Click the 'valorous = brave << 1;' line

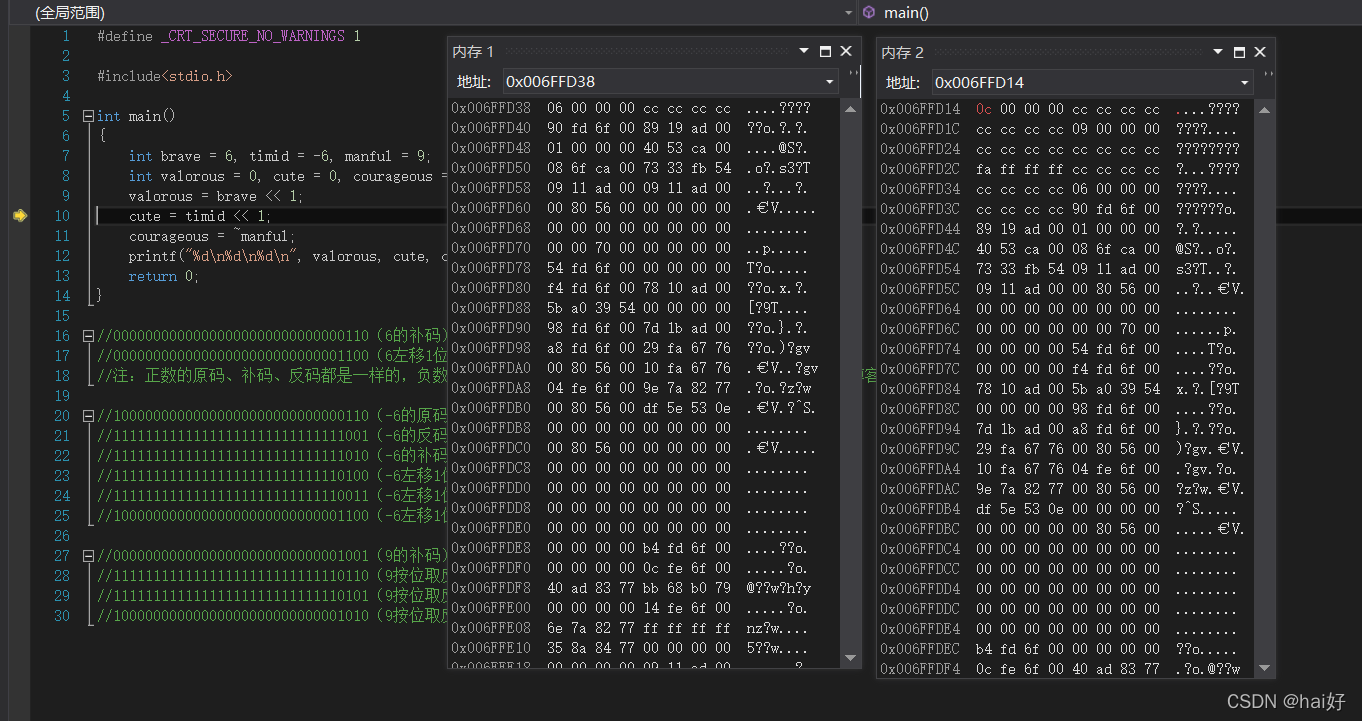[215, 196]
